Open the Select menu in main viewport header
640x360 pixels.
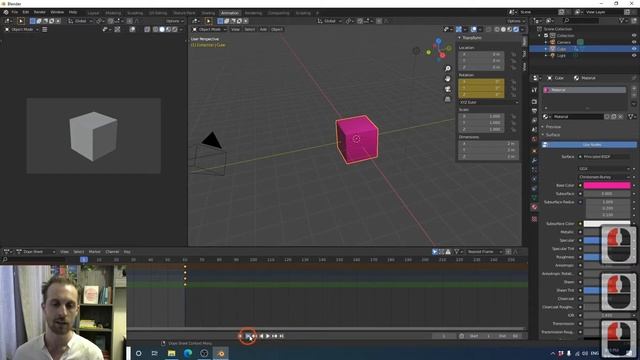pos(249,29)
